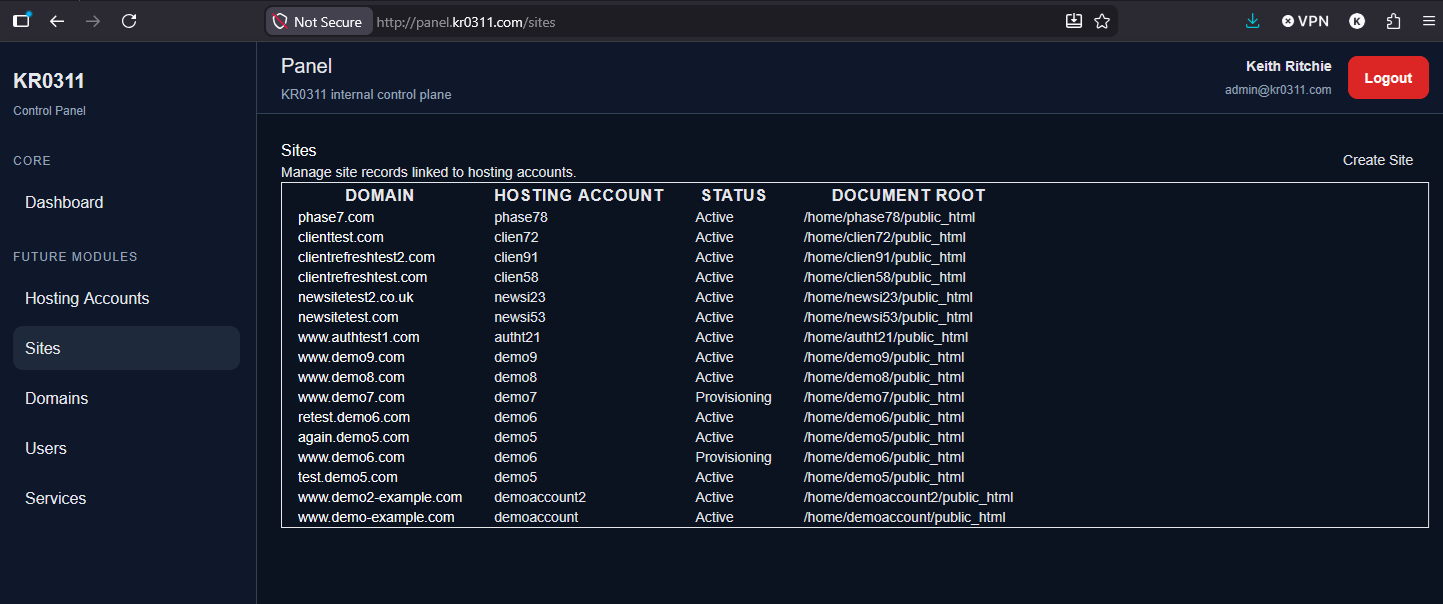Screen dimensions: 1443x604
Task: Open the browser tab overview icon
Action: (x=21, y=20)
